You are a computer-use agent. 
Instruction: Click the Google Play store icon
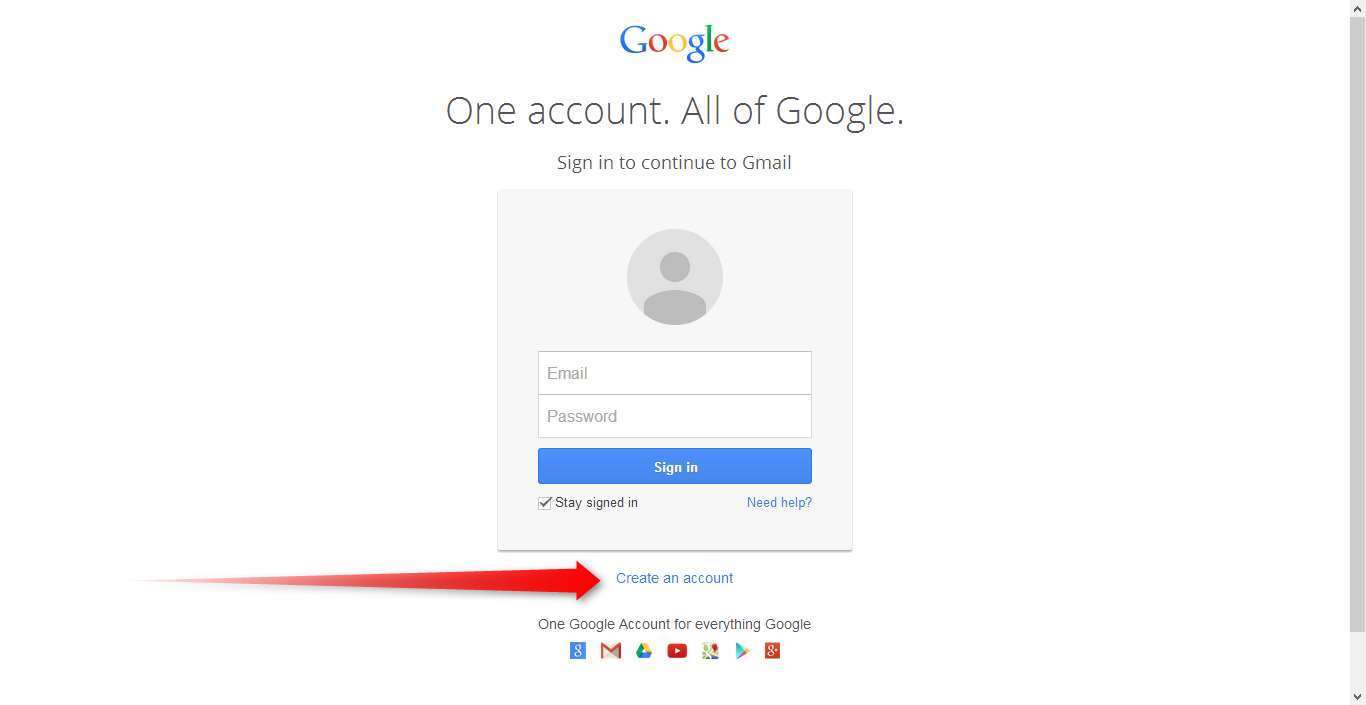coord(742,651)
